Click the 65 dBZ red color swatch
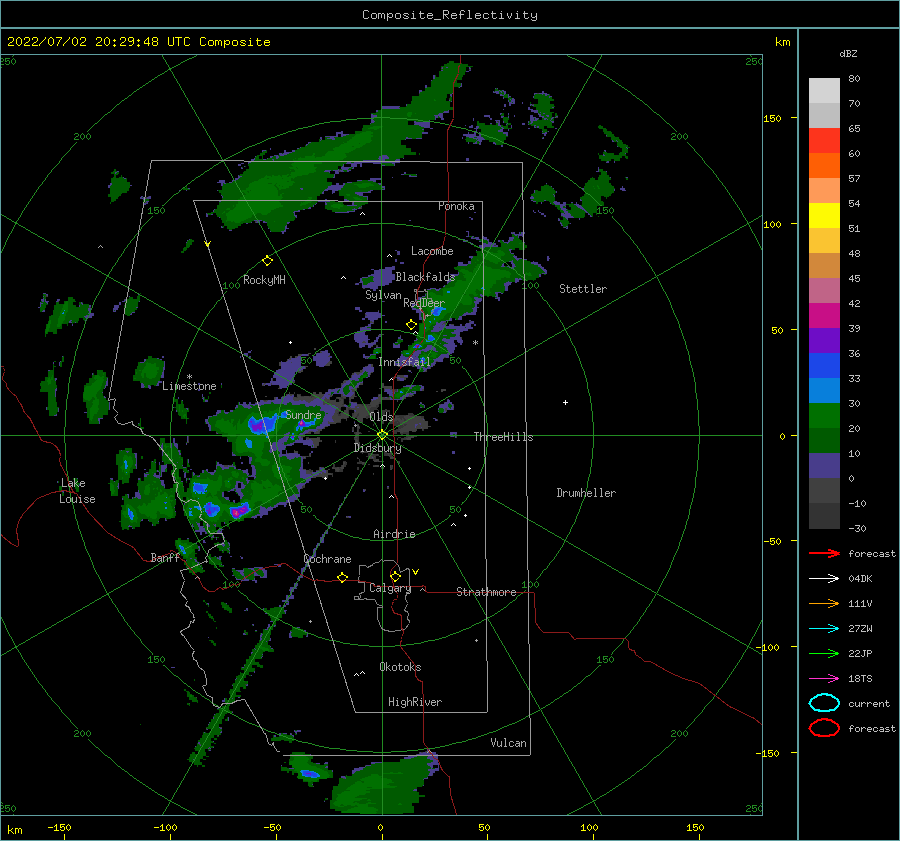Screen dimensions: 900x841 pos(824,141)
